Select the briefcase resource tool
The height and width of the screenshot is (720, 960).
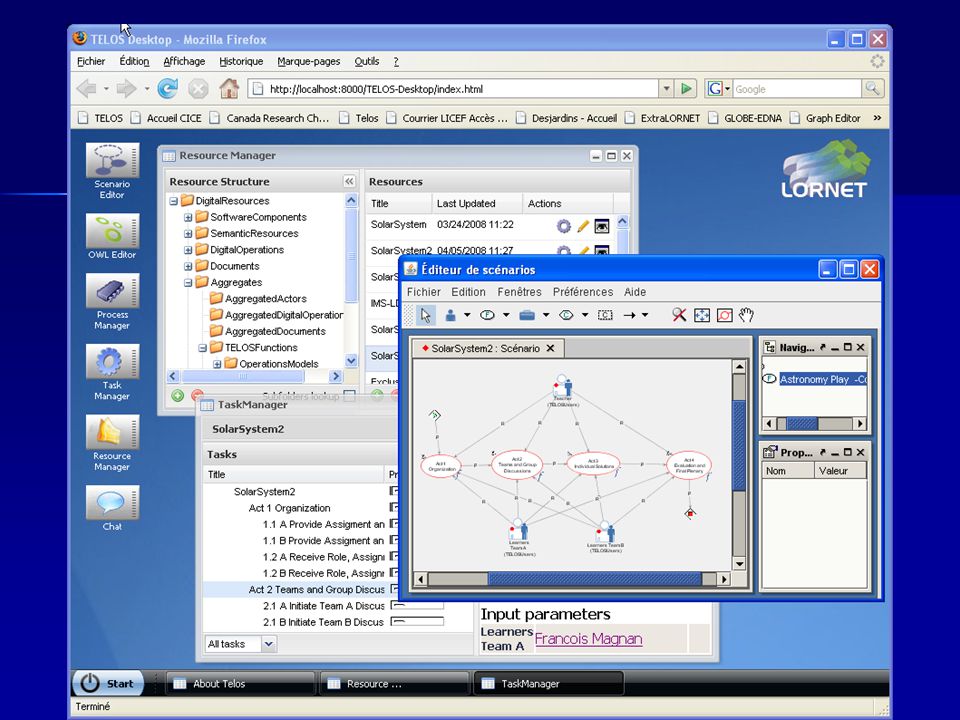(527, 315)
